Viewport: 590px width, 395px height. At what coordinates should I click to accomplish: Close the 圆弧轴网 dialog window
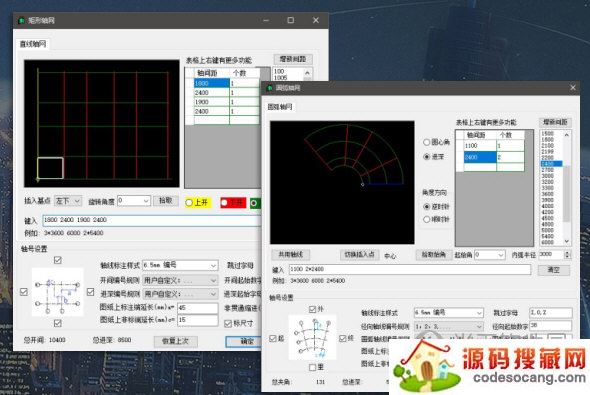pos(573,88)
